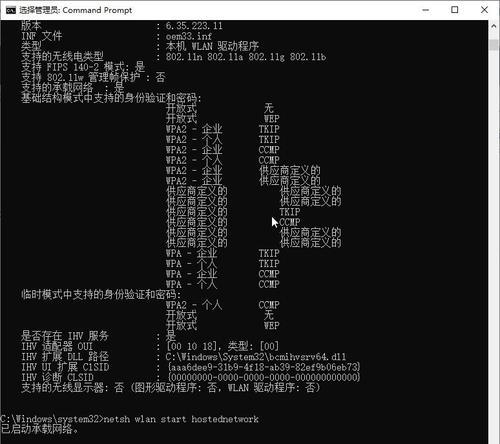
Task: Click the bcmihvsrv64.dll path line
Action: click(x=256, y=357)
